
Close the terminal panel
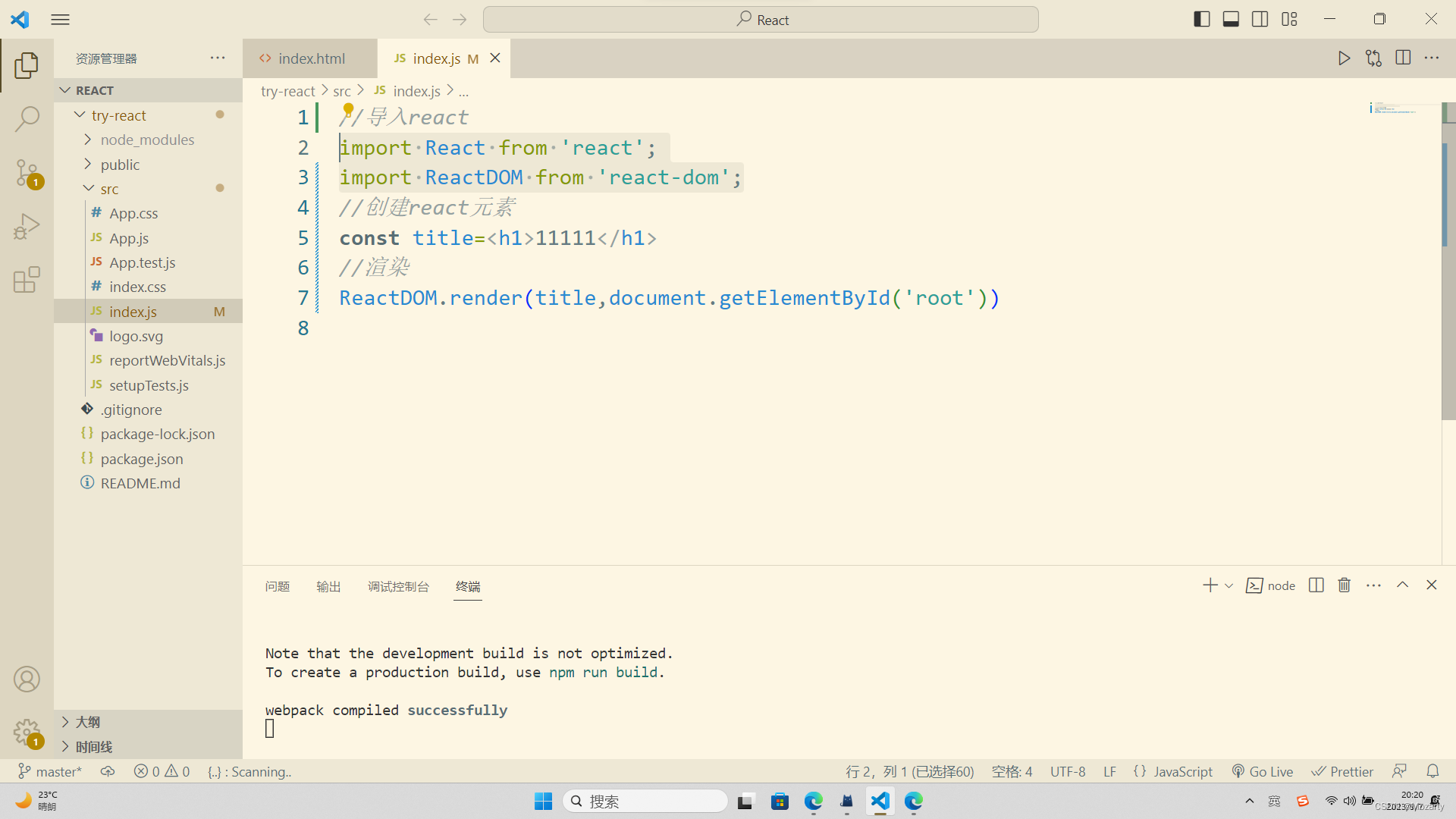tap(1432, 585)
